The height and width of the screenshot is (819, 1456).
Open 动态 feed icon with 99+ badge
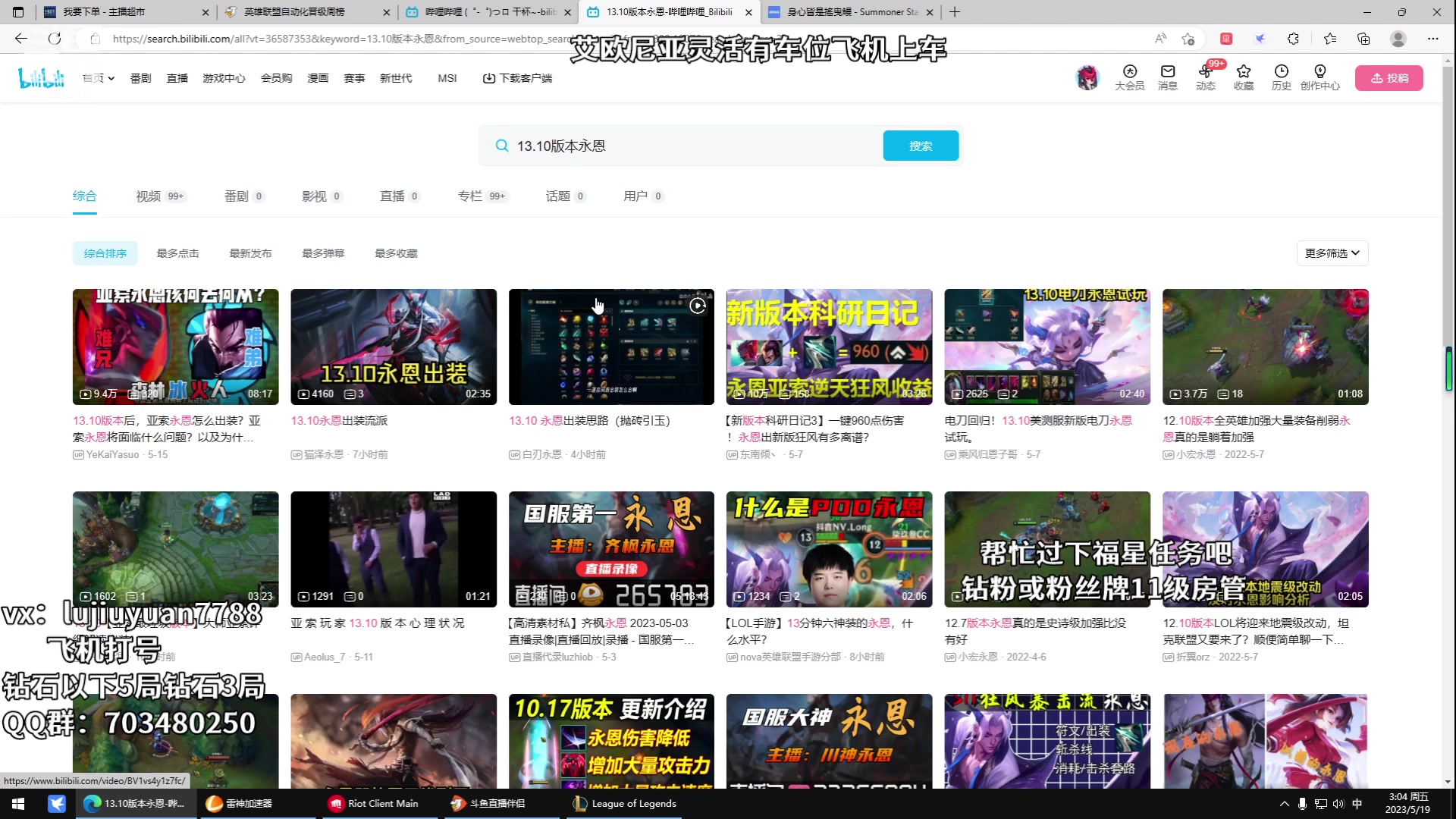pyautogui.click(x=1206, y=77)
